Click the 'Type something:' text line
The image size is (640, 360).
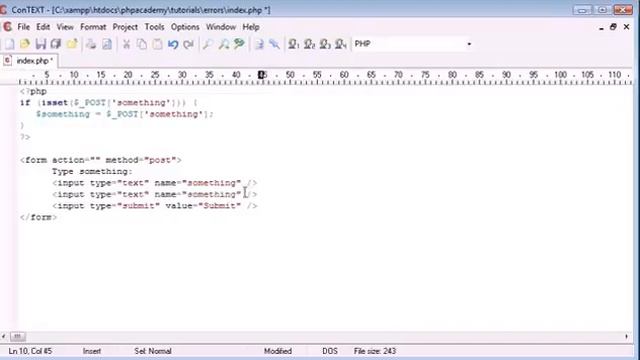point(92,172)
